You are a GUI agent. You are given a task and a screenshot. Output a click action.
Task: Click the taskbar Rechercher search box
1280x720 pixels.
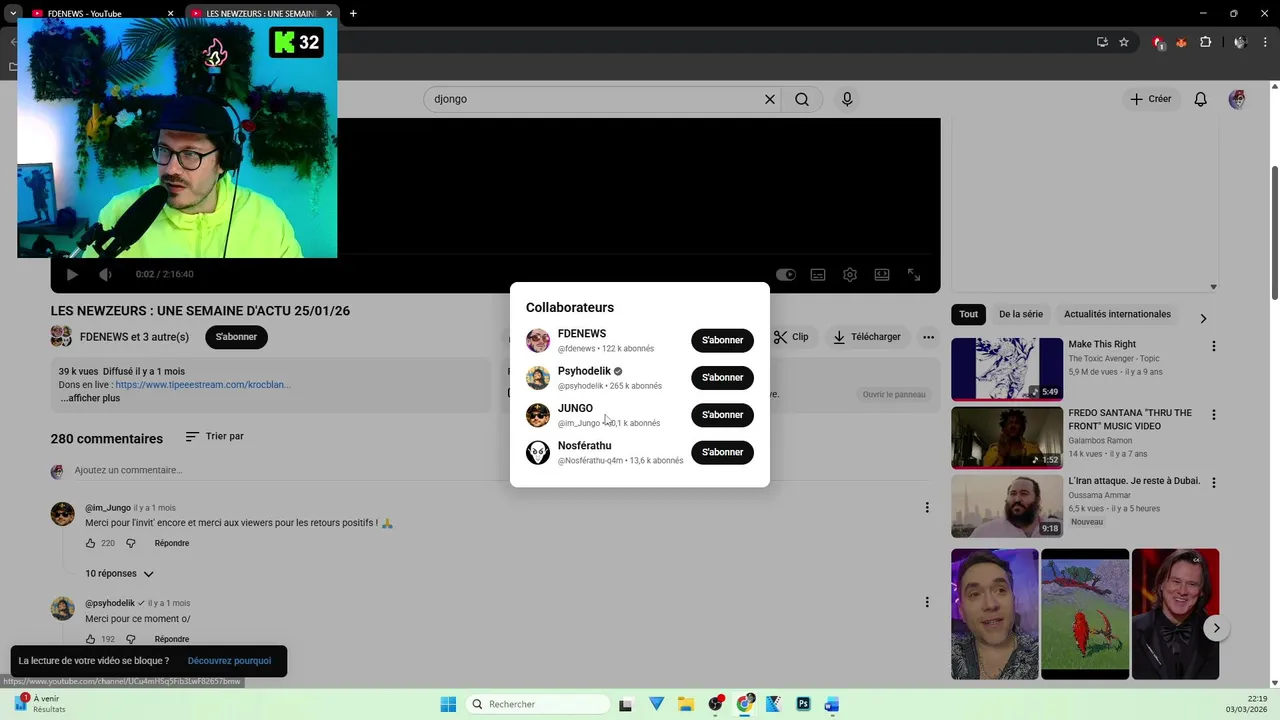click(538, 704)
